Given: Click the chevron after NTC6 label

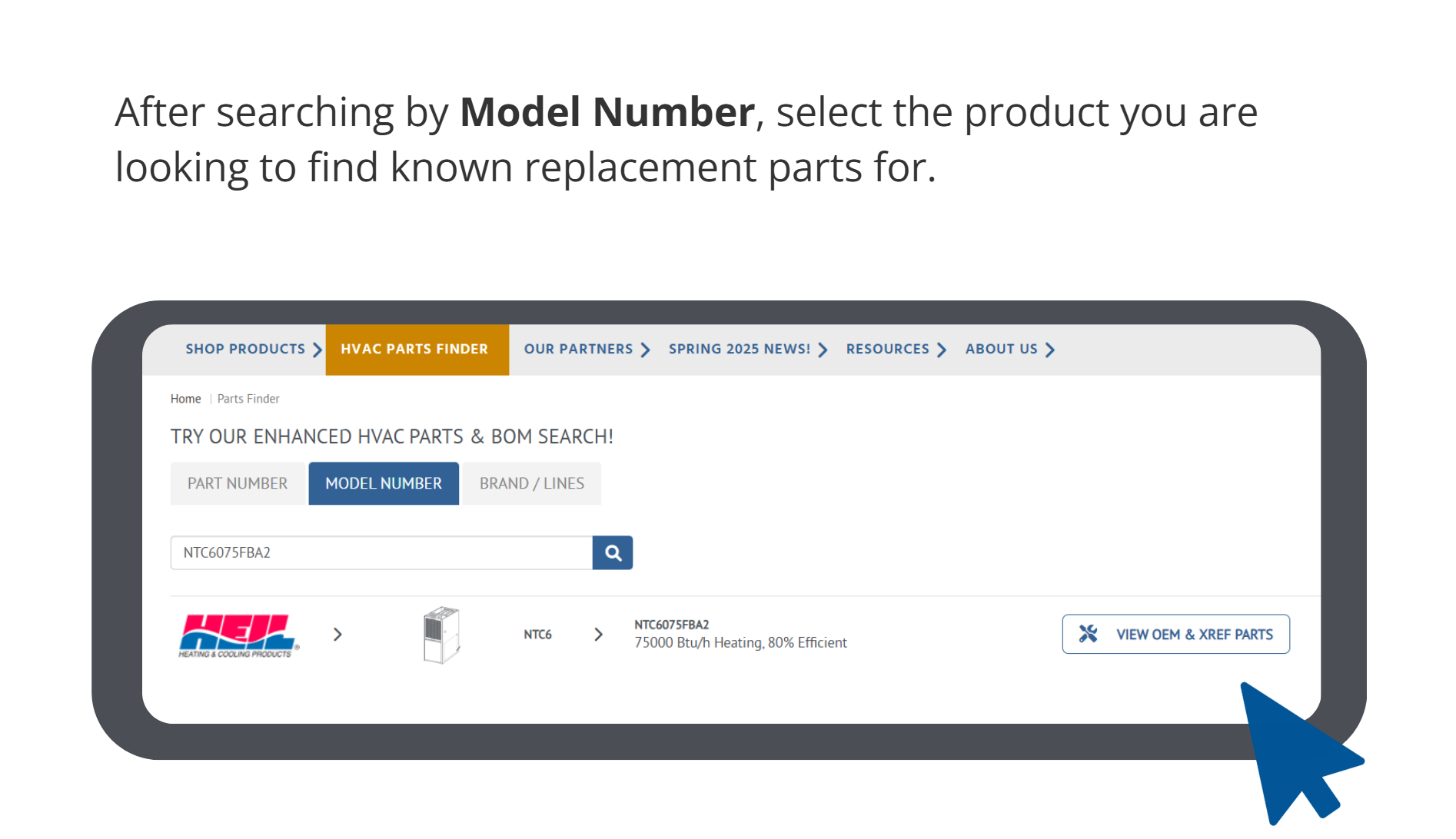Looking at the screenshot, I should 598,635.
